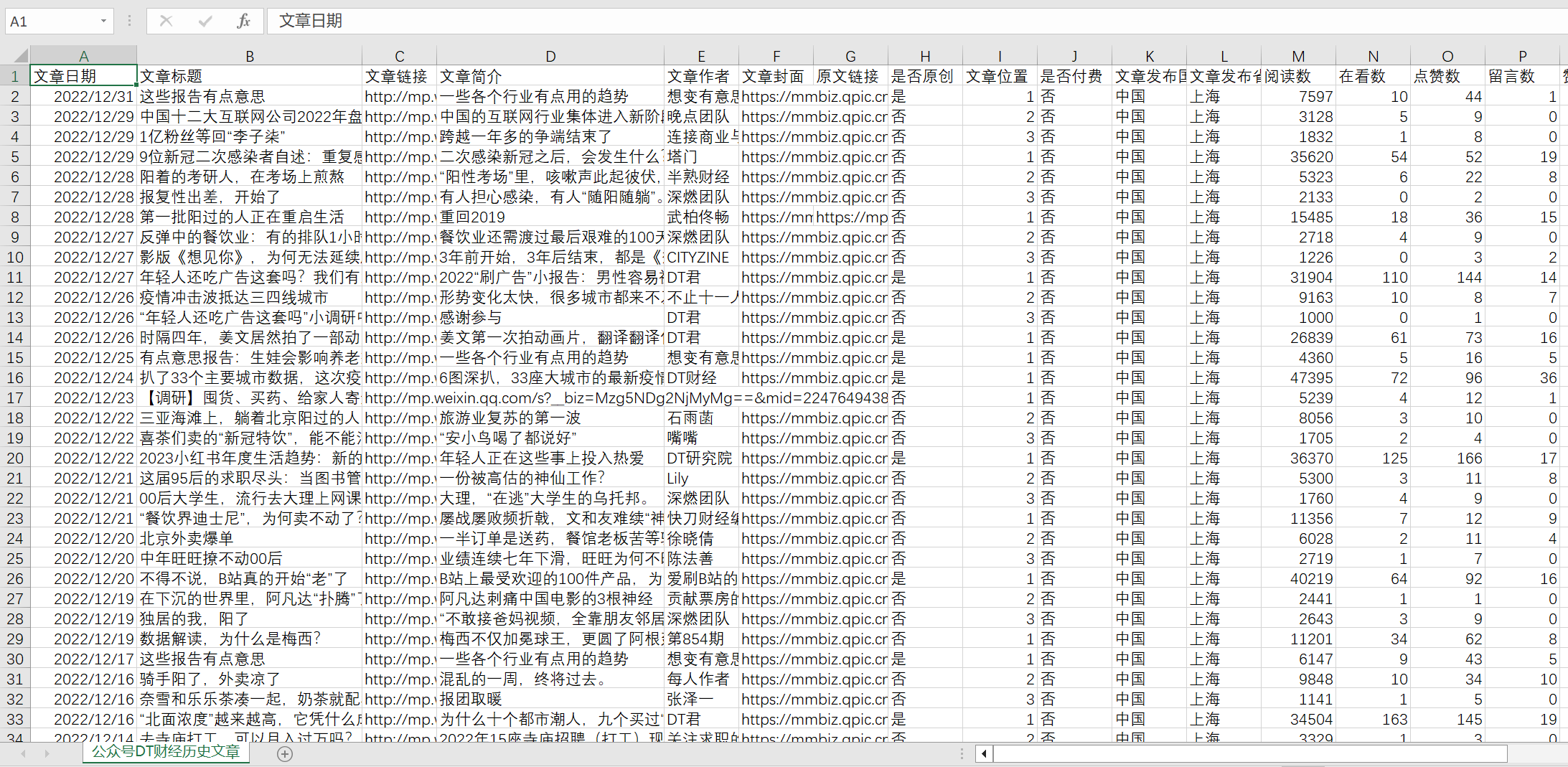Click header cell 是否付费
The height and width of the screenshot is (767, 1568).
tap(1074, 76)
